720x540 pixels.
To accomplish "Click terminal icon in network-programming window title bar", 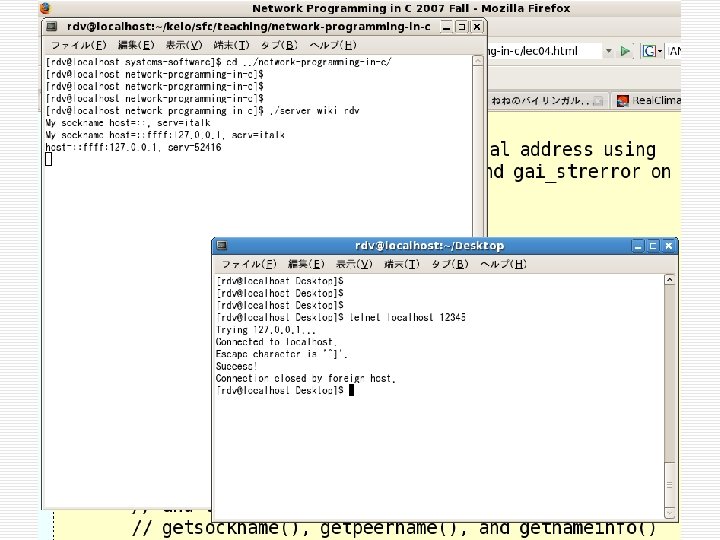I will click(x=51, y=27).
